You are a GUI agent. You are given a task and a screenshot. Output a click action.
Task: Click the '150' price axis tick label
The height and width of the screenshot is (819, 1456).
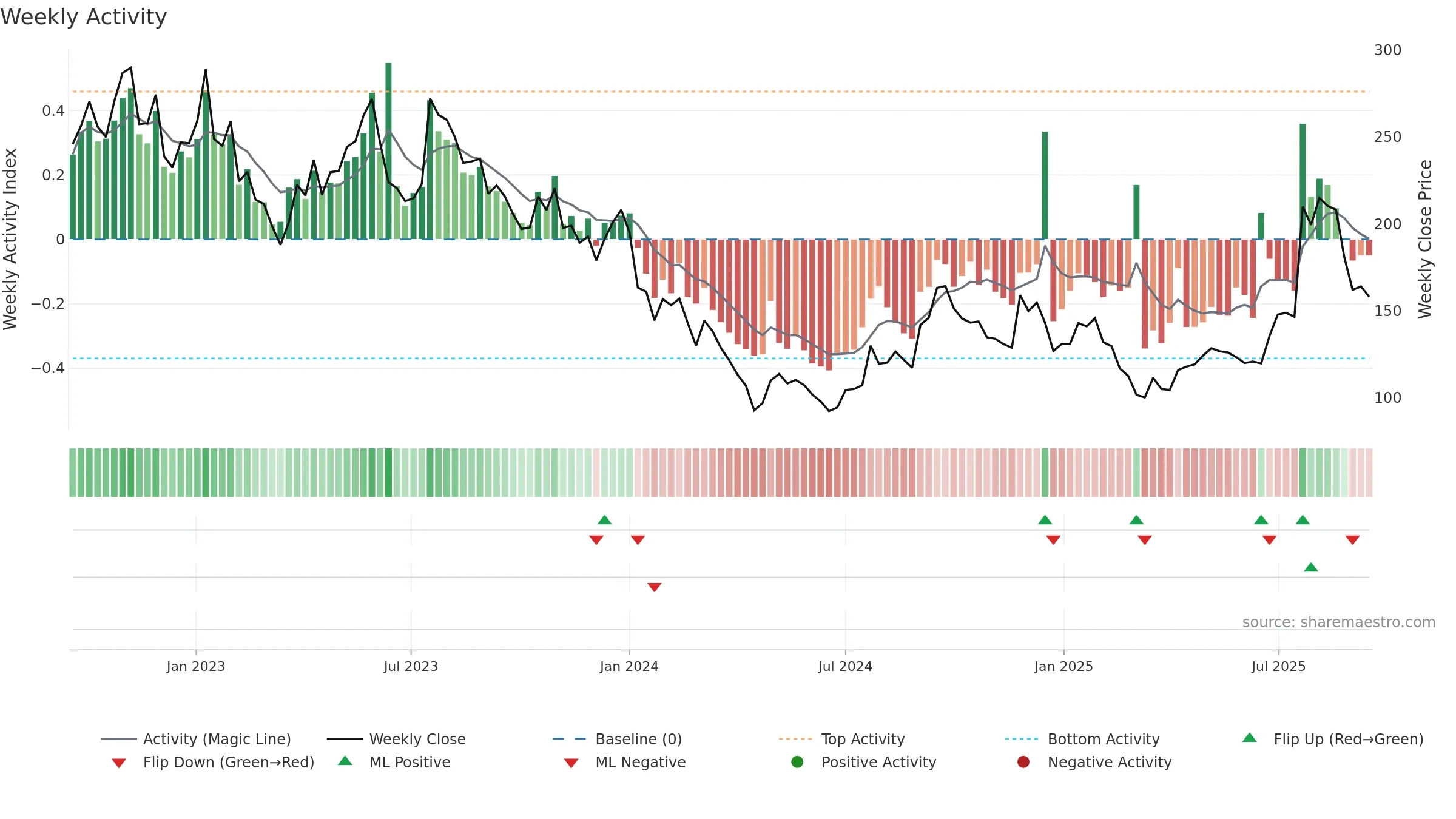point(1388,311)
